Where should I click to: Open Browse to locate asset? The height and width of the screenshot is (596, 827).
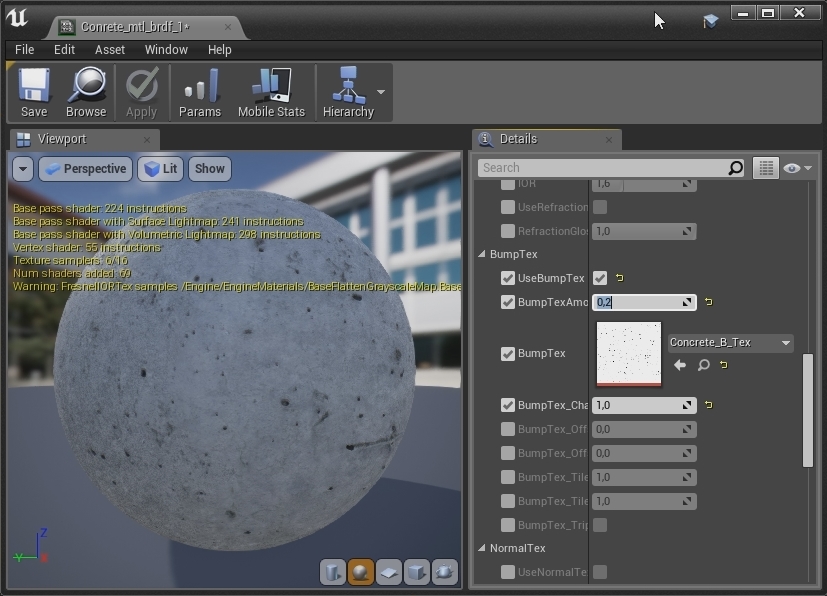(86, 92)
